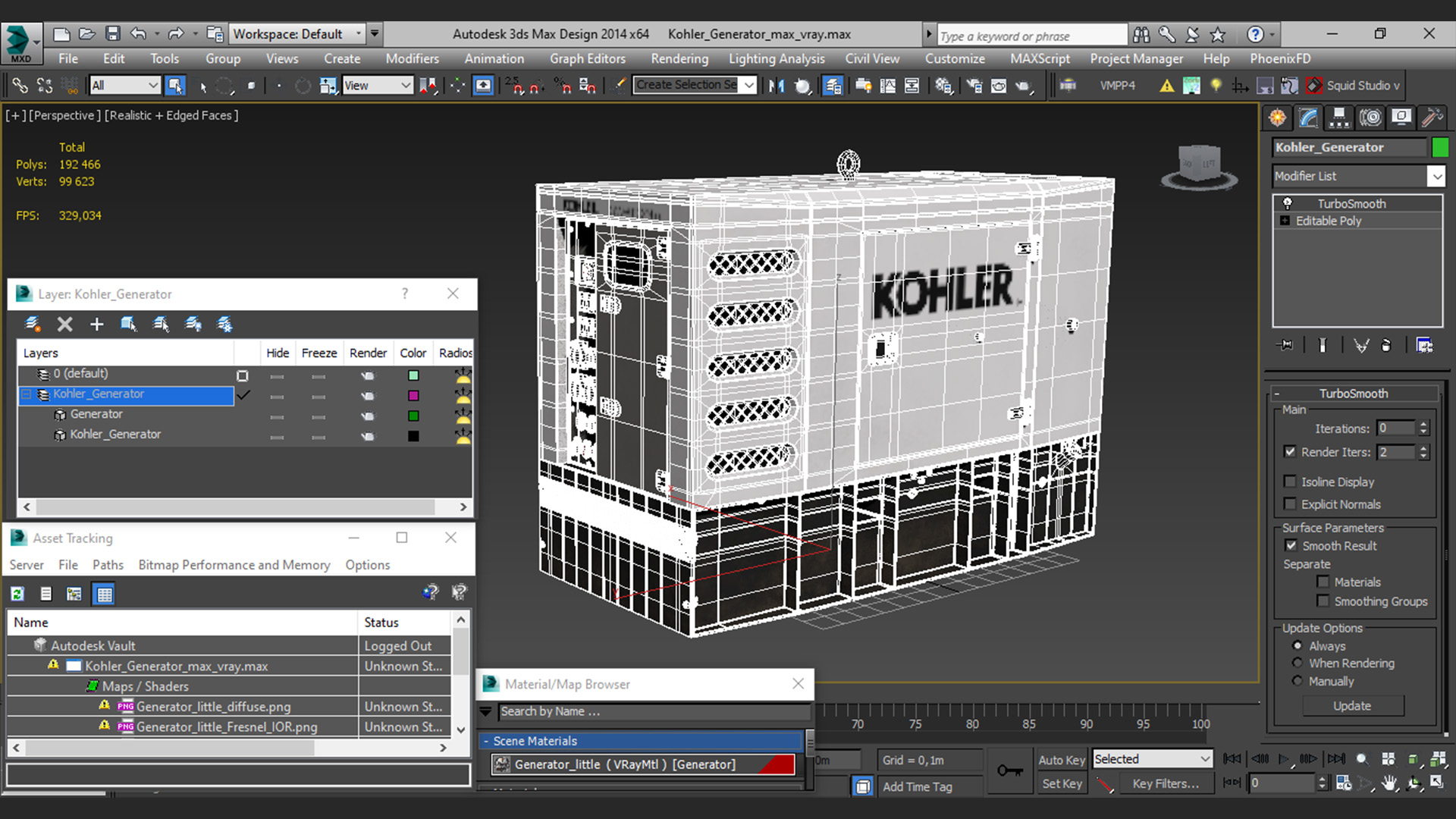The width and height of the screenshot is (1456, 819).
Task: Open the Modifiers menu
Action: [412, 58]
